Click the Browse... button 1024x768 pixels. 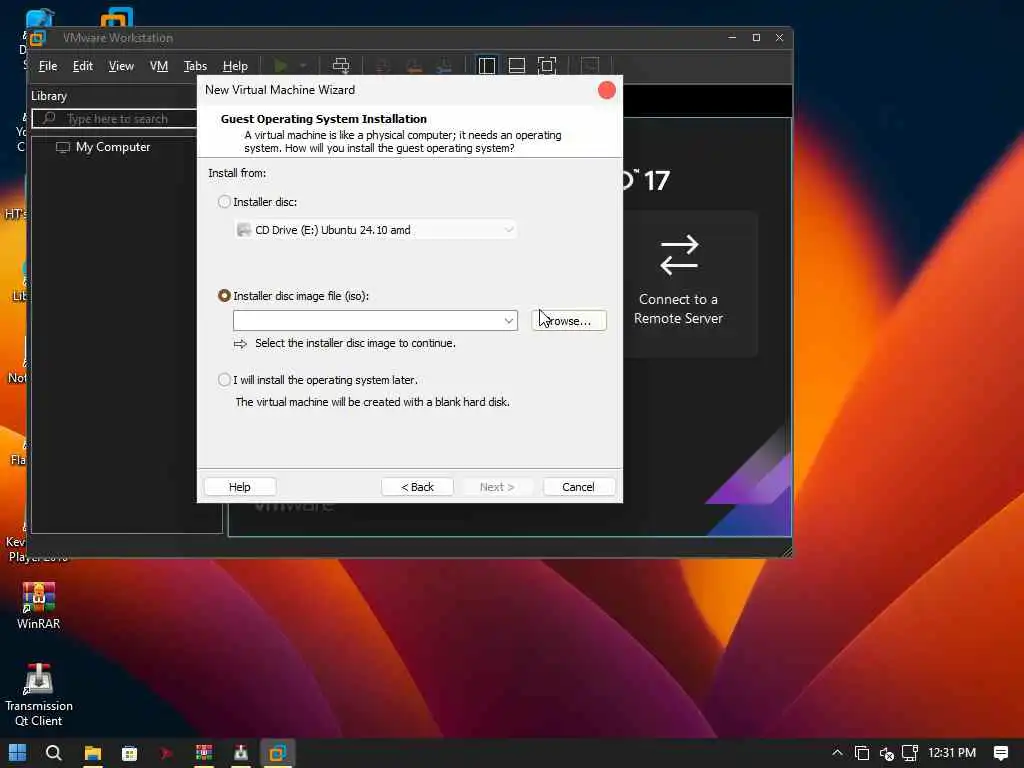coord(569,321)
